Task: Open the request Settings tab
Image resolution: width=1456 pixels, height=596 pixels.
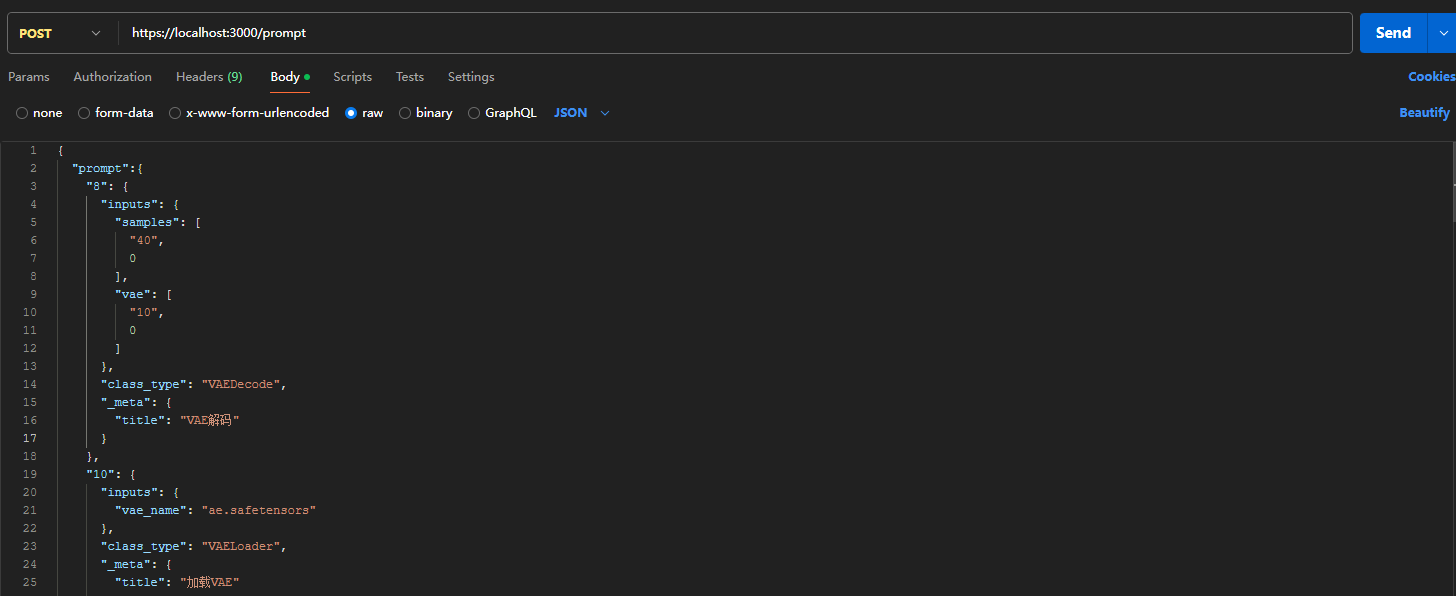Action: [x=471, y=77]
